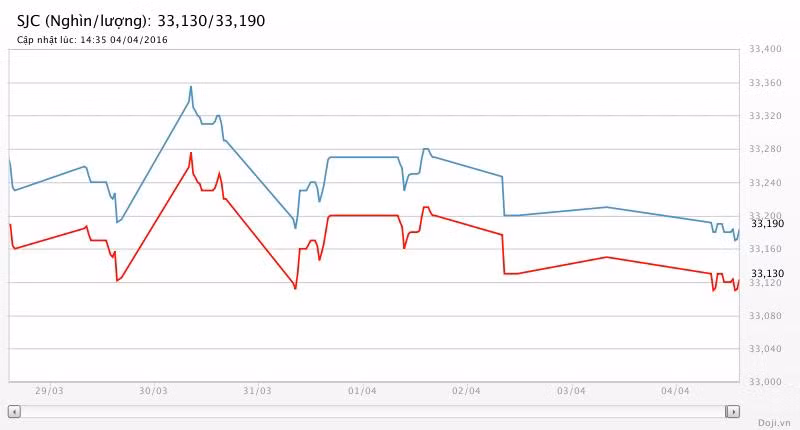
Task: Click the 29/03 date axis label
Action: 50,391
